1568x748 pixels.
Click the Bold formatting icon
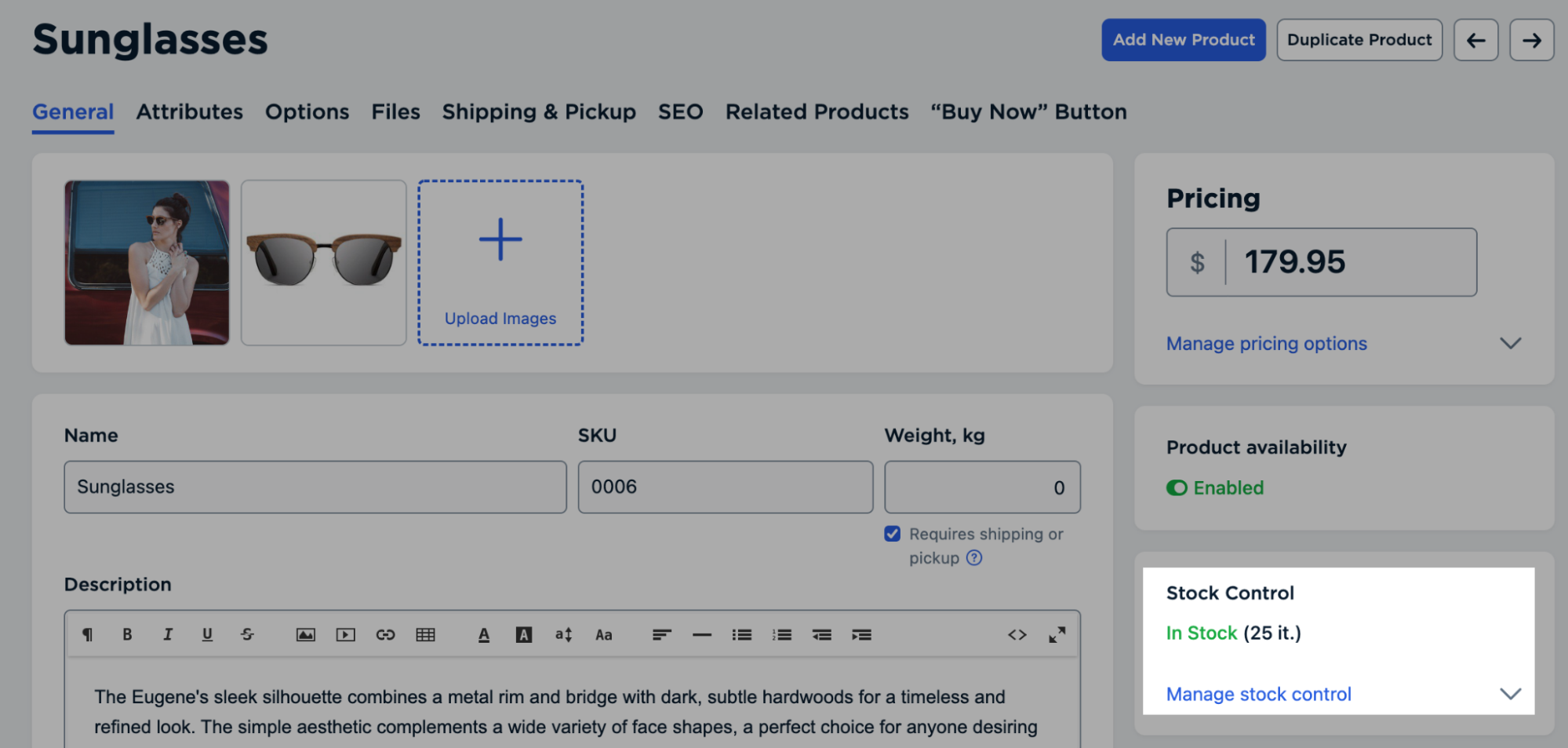point(127,635)
